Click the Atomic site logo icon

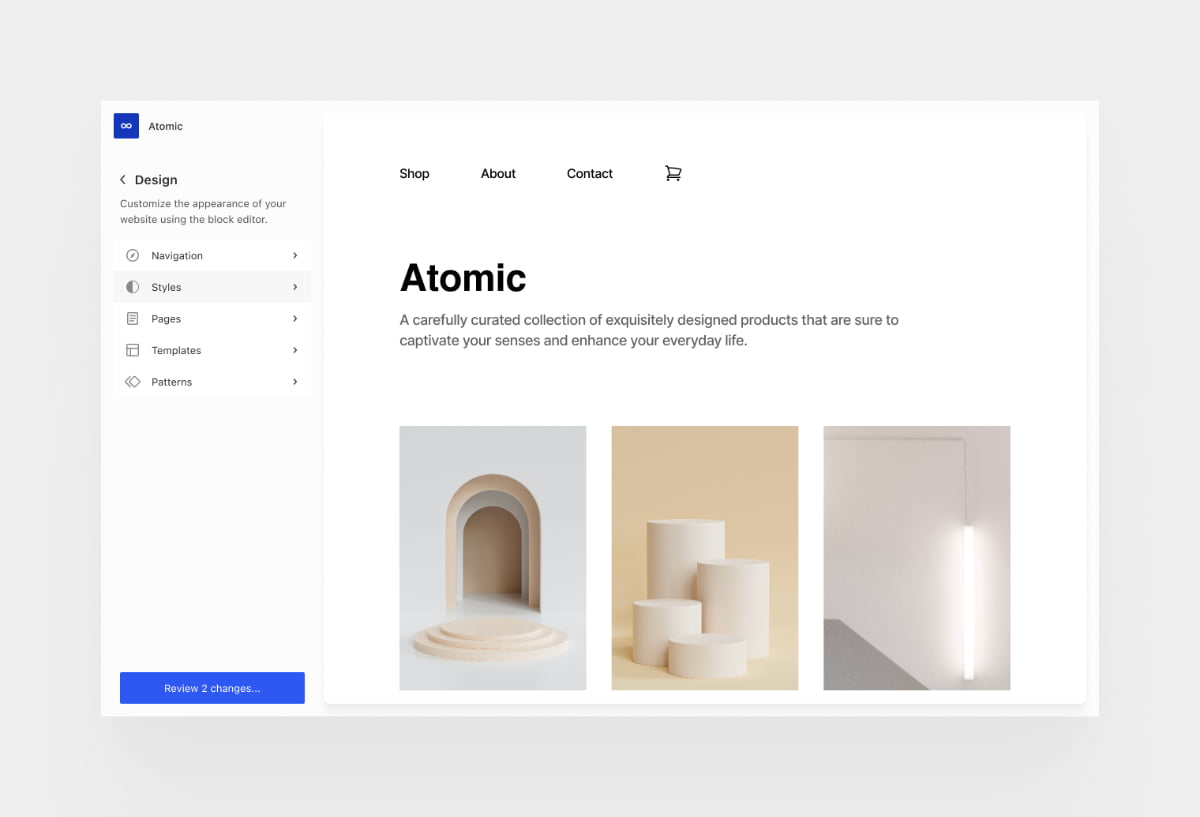point(125,126)
